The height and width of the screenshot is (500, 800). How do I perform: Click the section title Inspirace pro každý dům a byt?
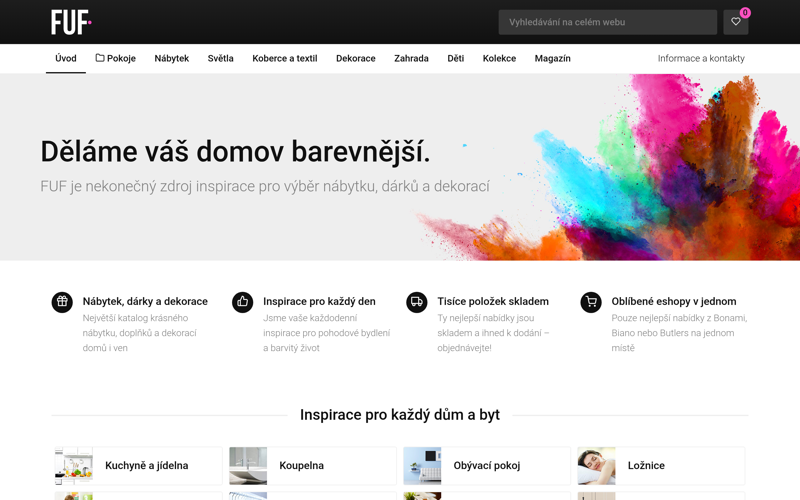pyautogui.click(x=400, y=415)
